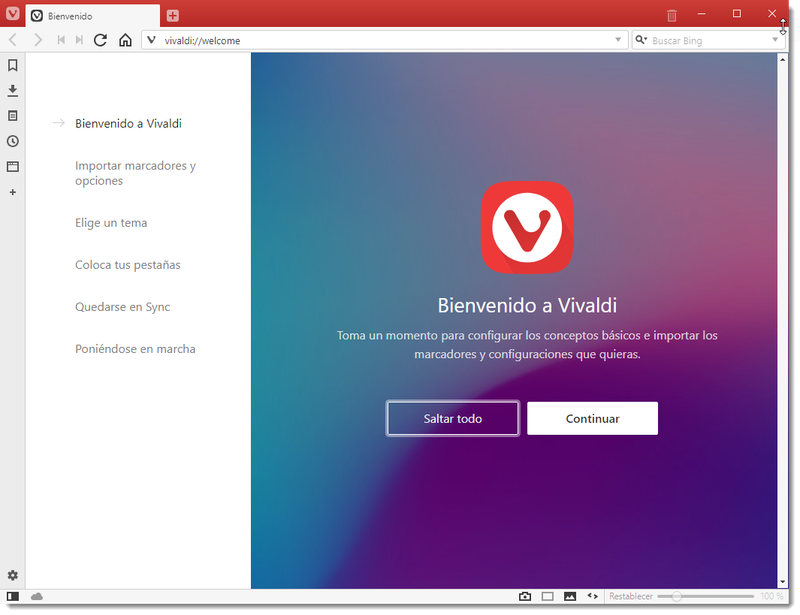Viewport: 800px width, 615px height.
Task: Toggle the side panel visibility
Action: point(15,595)
